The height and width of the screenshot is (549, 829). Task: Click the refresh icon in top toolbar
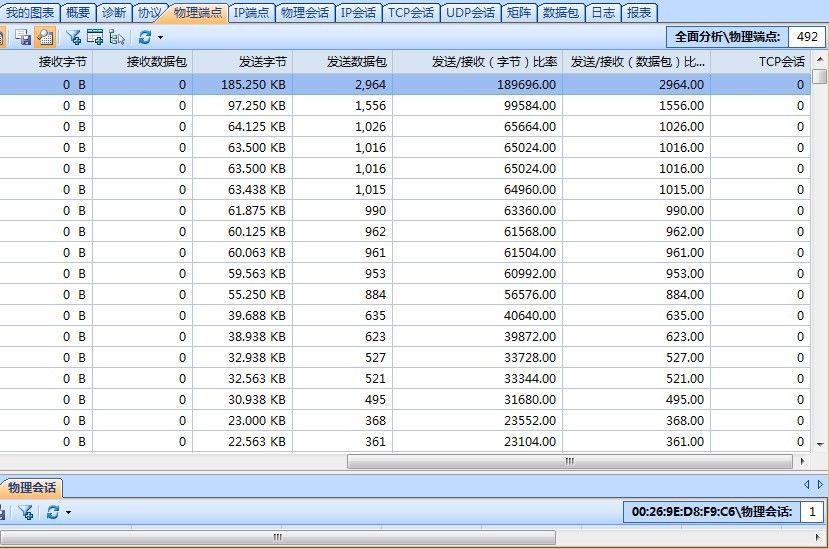[x=145, y=37]
